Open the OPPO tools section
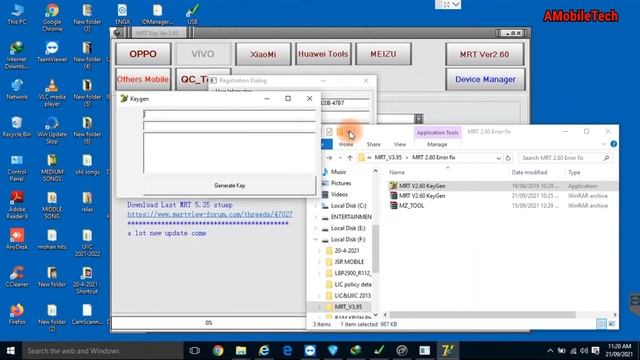This screenshot has width=640, height=360. point(143,54)
